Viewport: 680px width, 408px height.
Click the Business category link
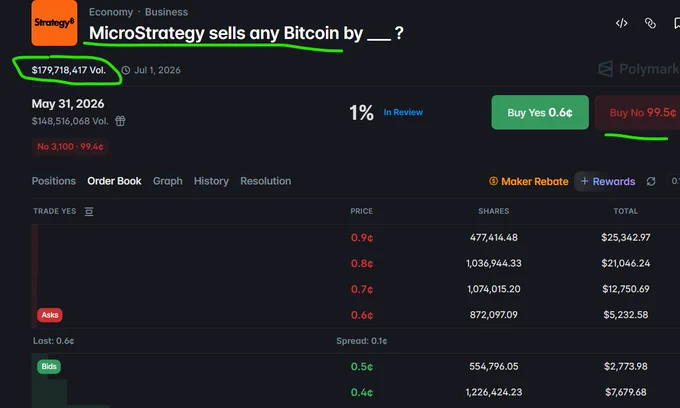pos(167,12)
